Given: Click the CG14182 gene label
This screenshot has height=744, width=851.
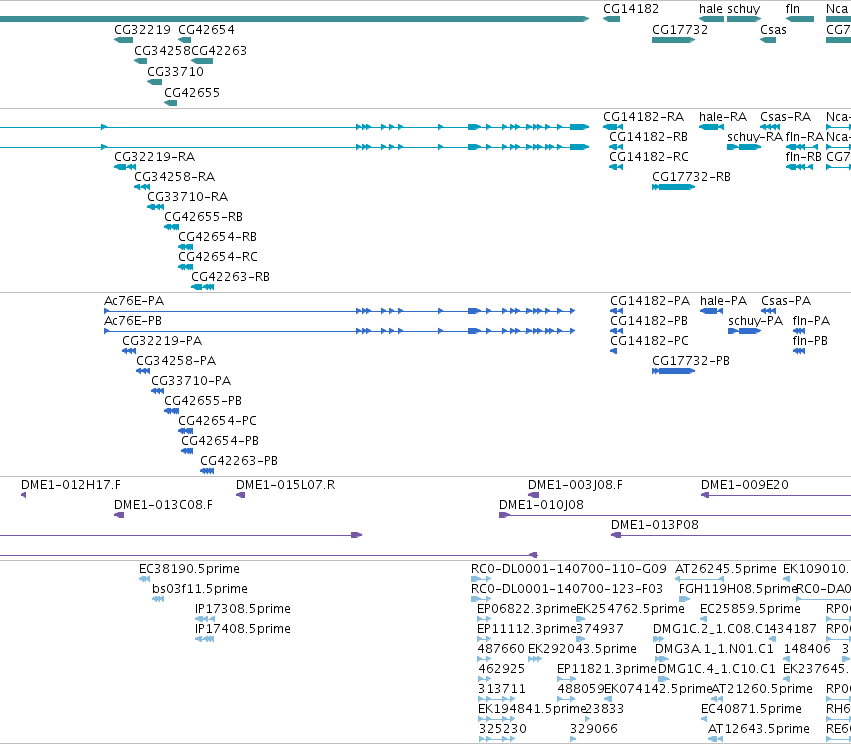Looking at the screenshot, I should click(x=631, y=9).
